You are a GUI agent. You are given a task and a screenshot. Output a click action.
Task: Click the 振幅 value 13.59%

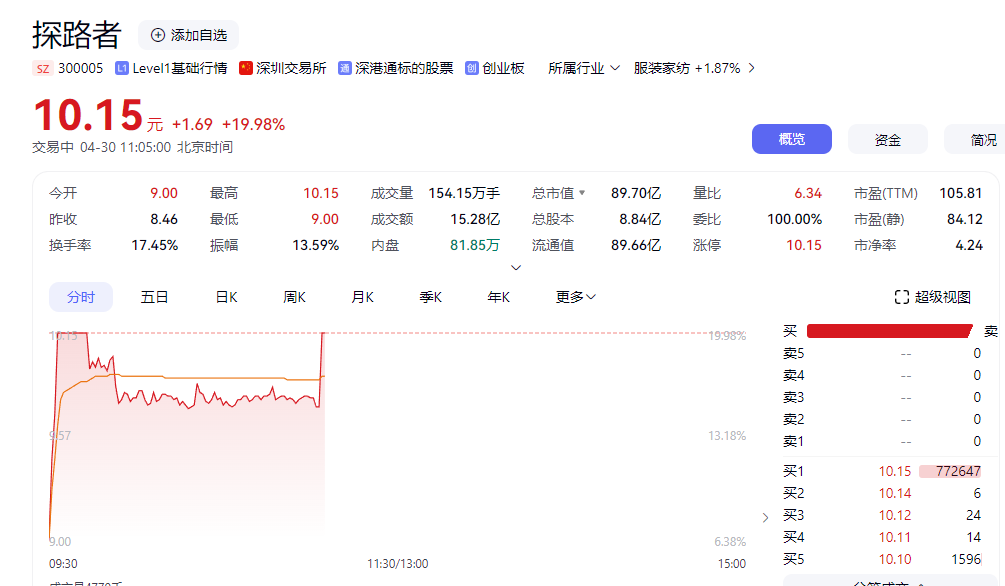(315, 245)
